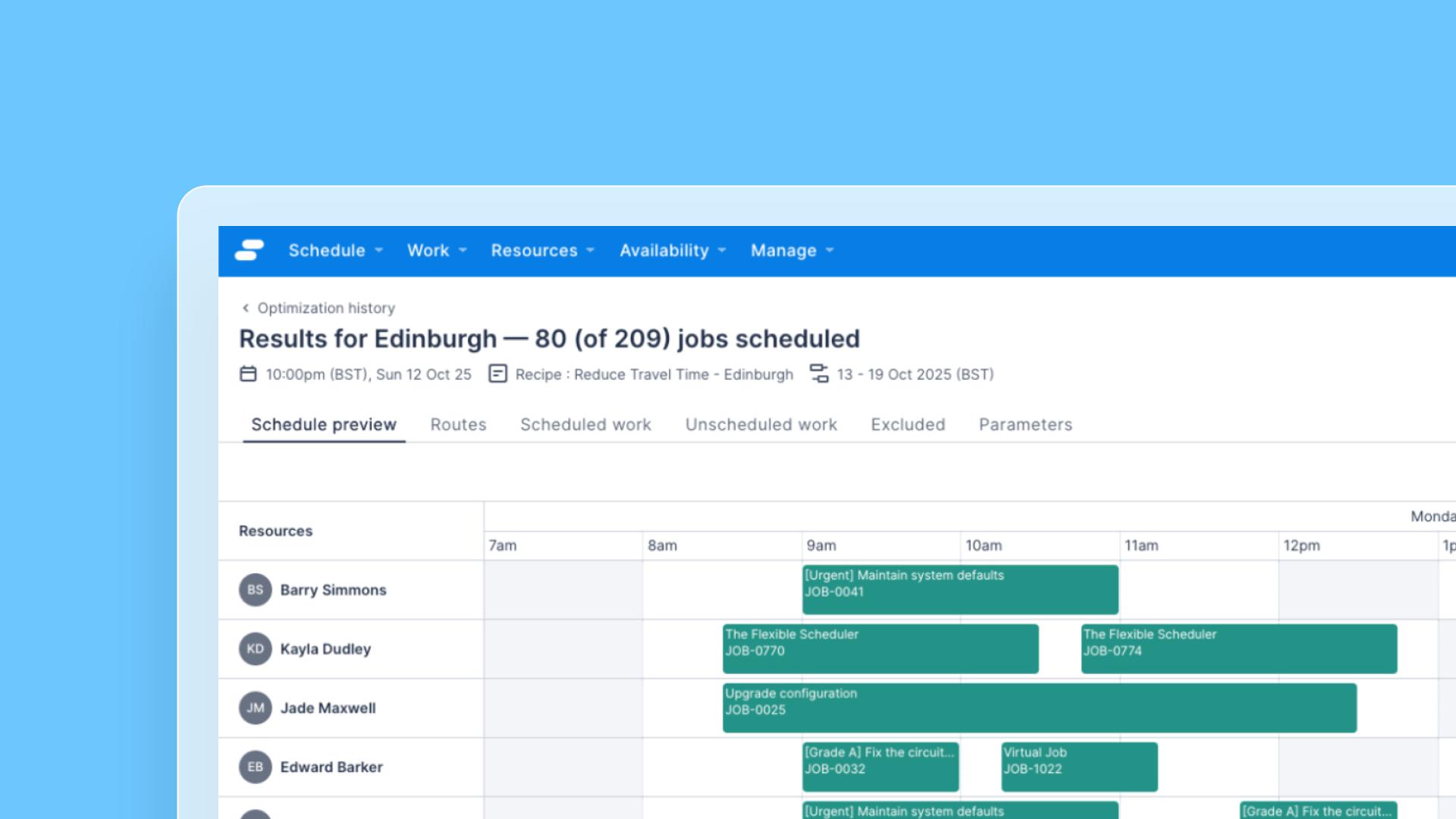Click Barry Simmons' BS avatar
The width and height of the screenshot is (1456, 819).
pos(255,590)
